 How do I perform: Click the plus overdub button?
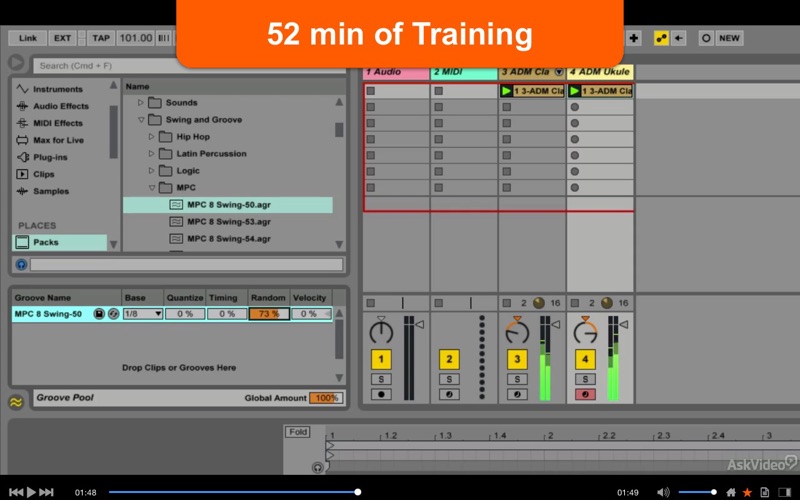(x=634, y=38)
